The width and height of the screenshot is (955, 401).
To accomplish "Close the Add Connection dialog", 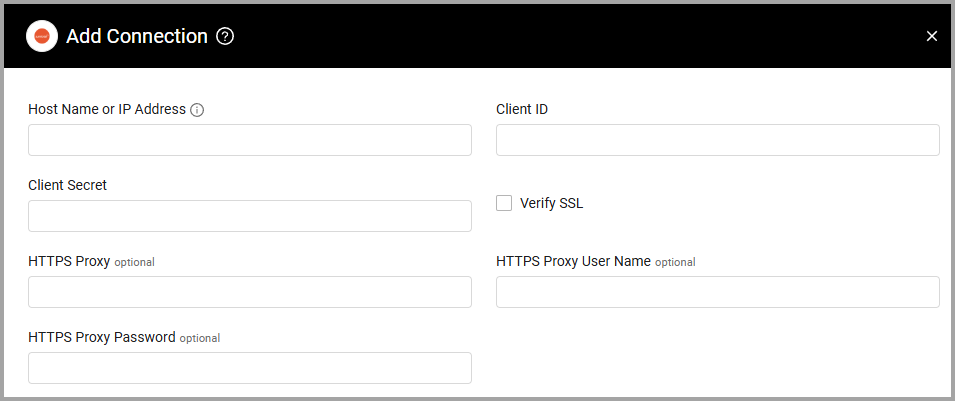I will click(x=931, y=37).
